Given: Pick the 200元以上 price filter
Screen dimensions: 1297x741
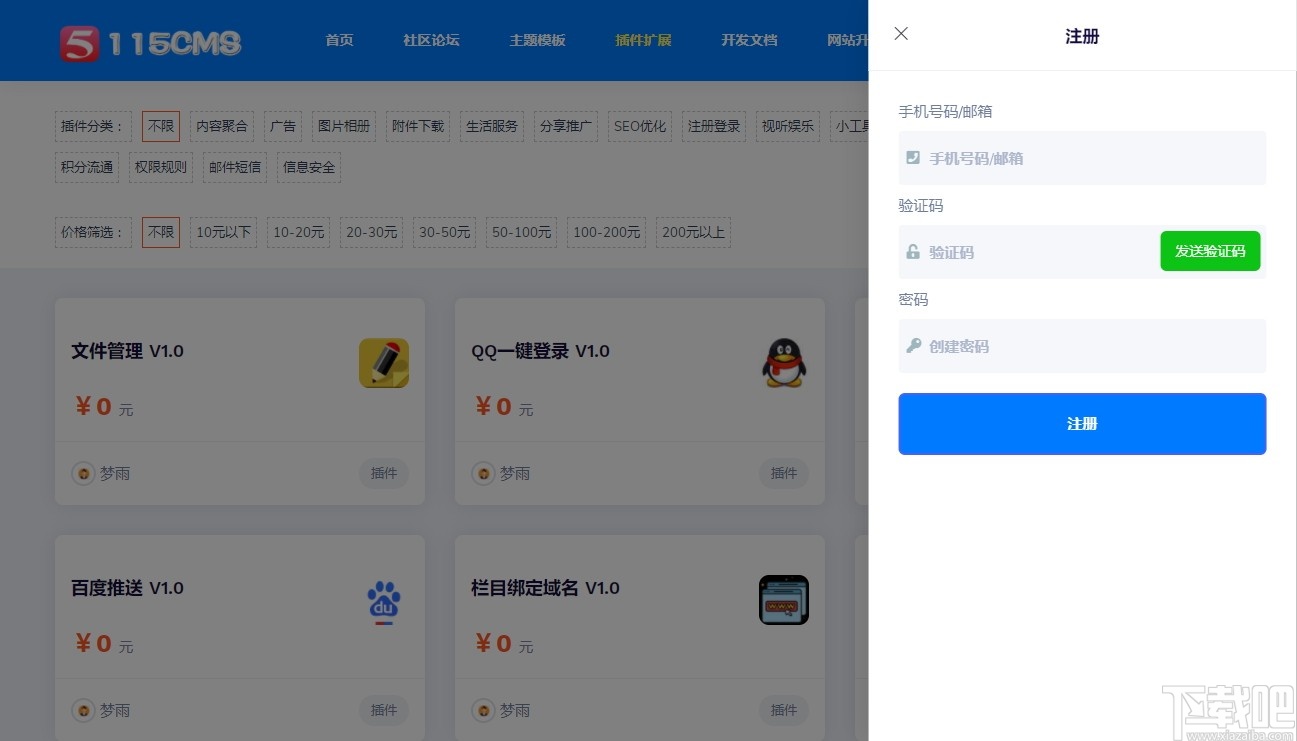Looking at the screenshot, I should pyautogui.click(x=694, y=232).
